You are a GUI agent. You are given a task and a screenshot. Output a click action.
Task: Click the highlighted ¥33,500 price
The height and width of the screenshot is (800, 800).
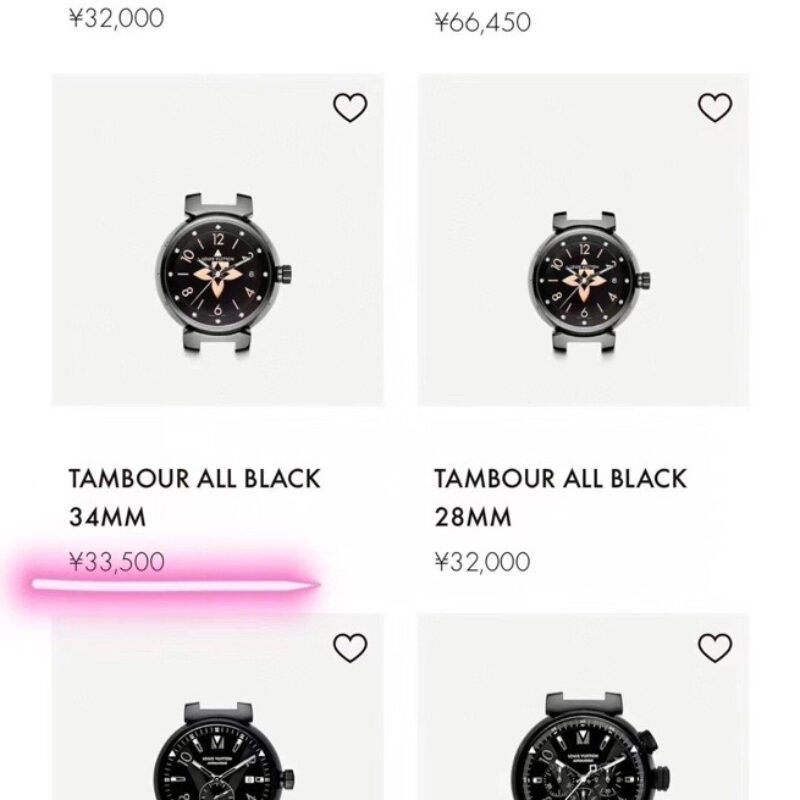(x=117, y=563)
